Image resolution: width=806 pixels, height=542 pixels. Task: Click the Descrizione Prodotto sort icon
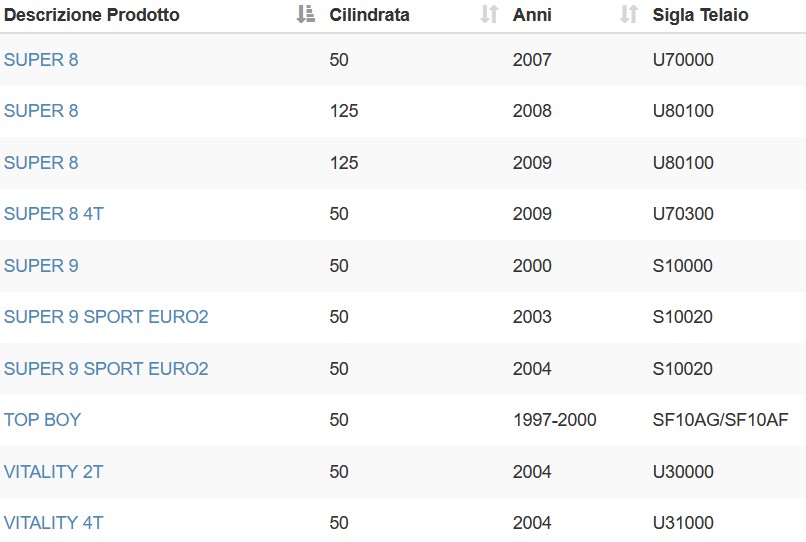click(x=306, y=14)
